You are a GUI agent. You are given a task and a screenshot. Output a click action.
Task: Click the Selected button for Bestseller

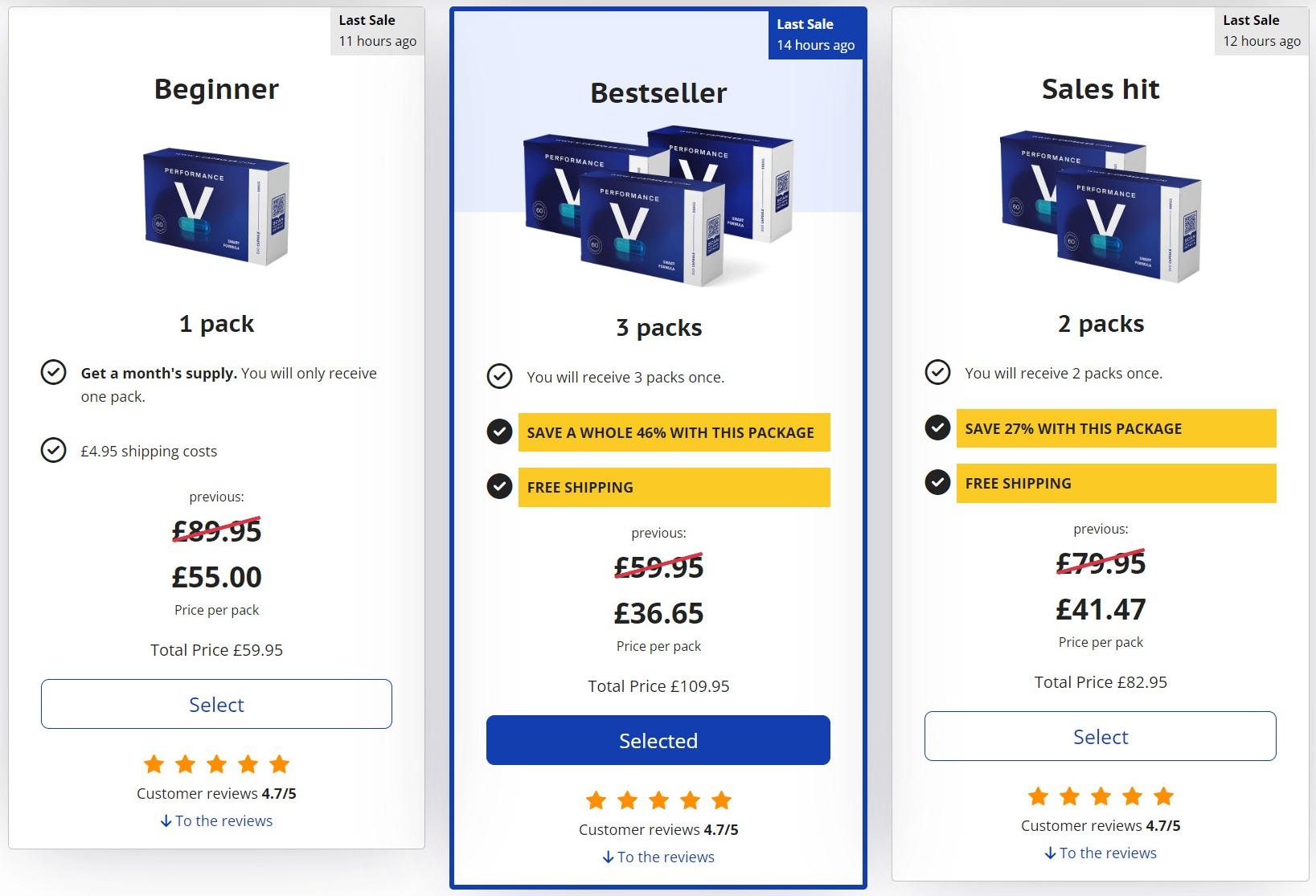[x=658, y=740]
